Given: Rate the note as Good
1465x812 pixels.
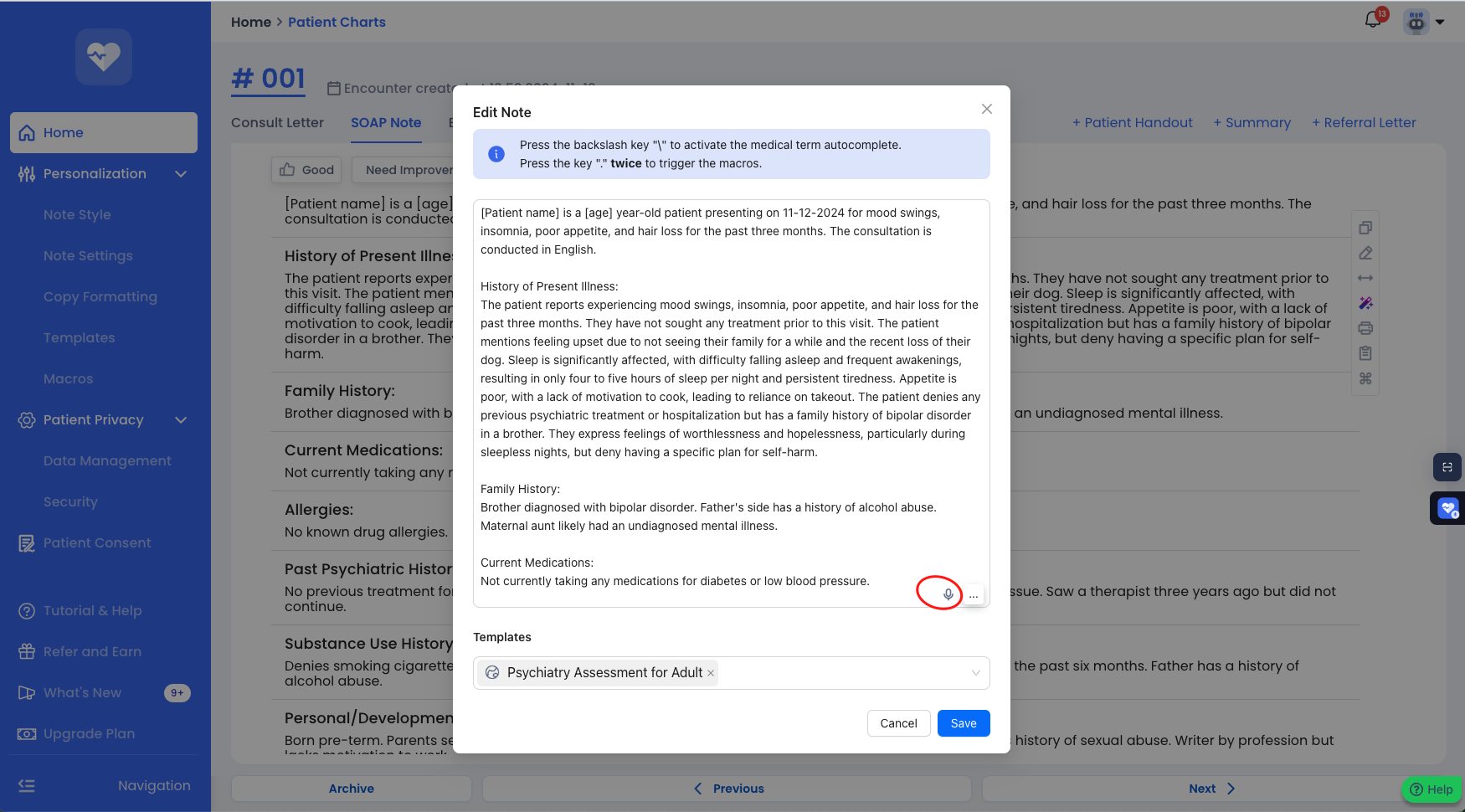Looking at the screenshot, I should tap(306, 170).
